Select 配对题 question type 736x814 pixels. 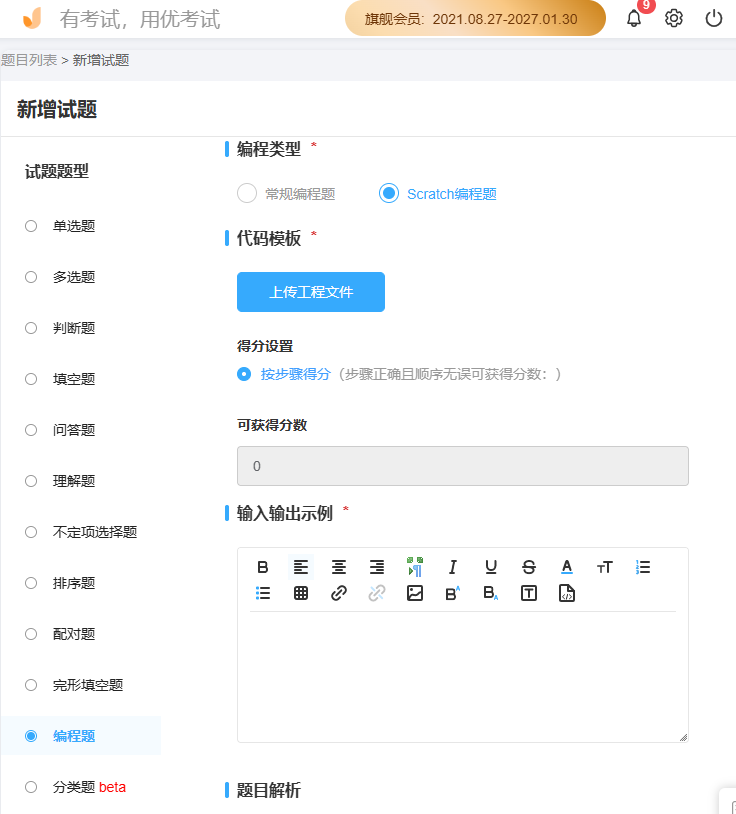60,634
